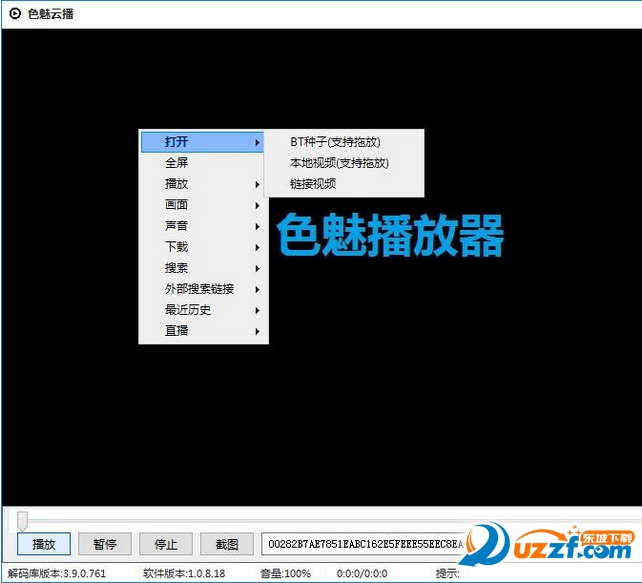Open the 直播 menu entry
642x583 pixels.
pos(203,331)
